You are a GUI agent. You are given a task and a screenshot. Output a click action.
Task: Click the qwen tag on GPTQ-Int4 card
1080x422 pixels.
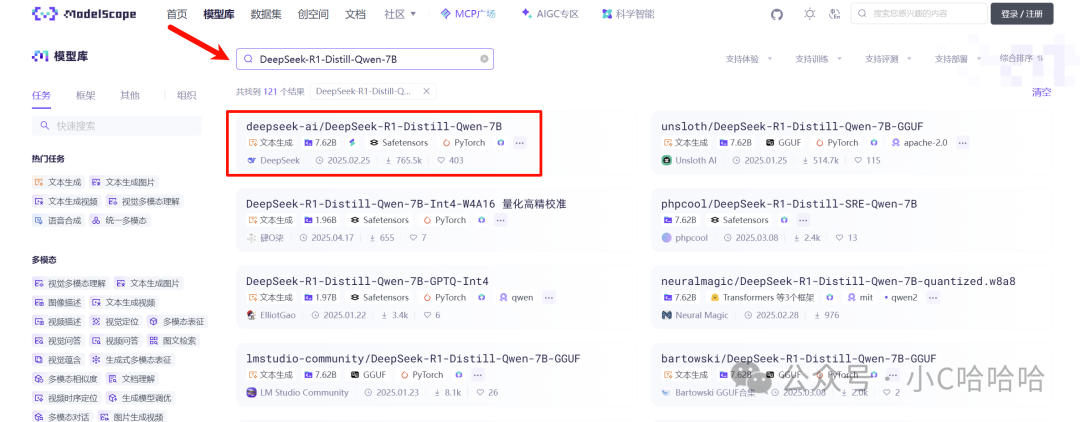point(517,297)
